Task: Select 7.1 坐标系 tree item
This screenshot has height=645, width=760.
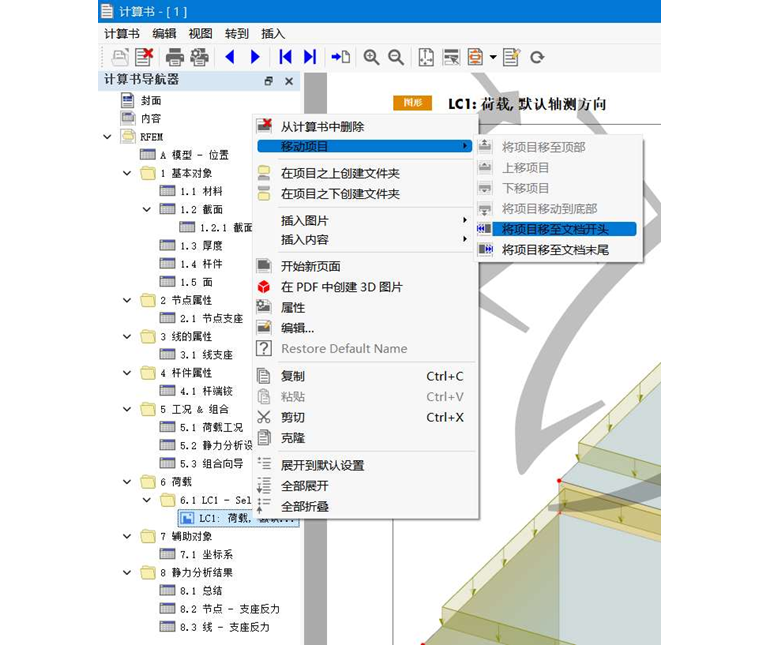Action: (x=196, y=554)
